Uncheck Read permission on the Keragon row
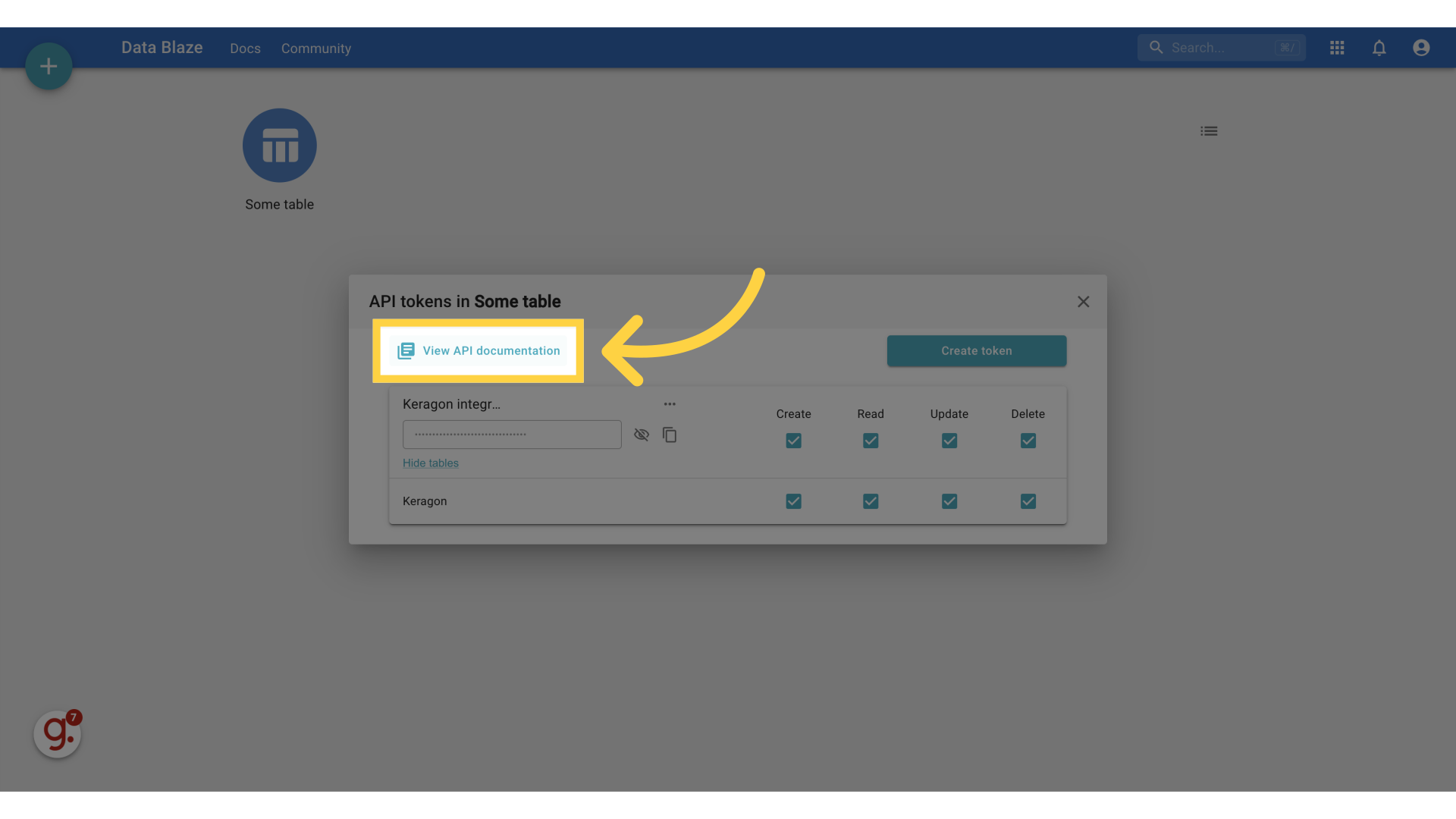The image size is (1456, 819). tap(871, 501)
